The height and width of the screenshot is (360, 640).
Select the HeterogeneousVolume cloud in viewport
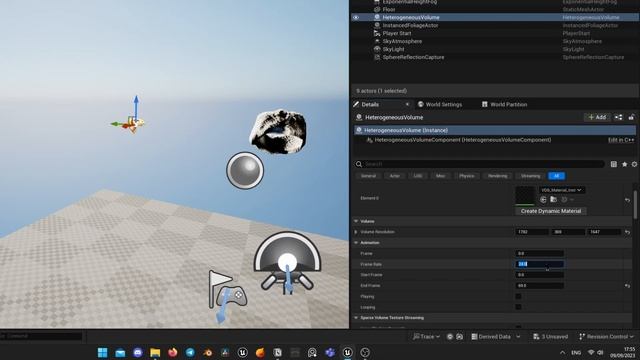(278, 131)
